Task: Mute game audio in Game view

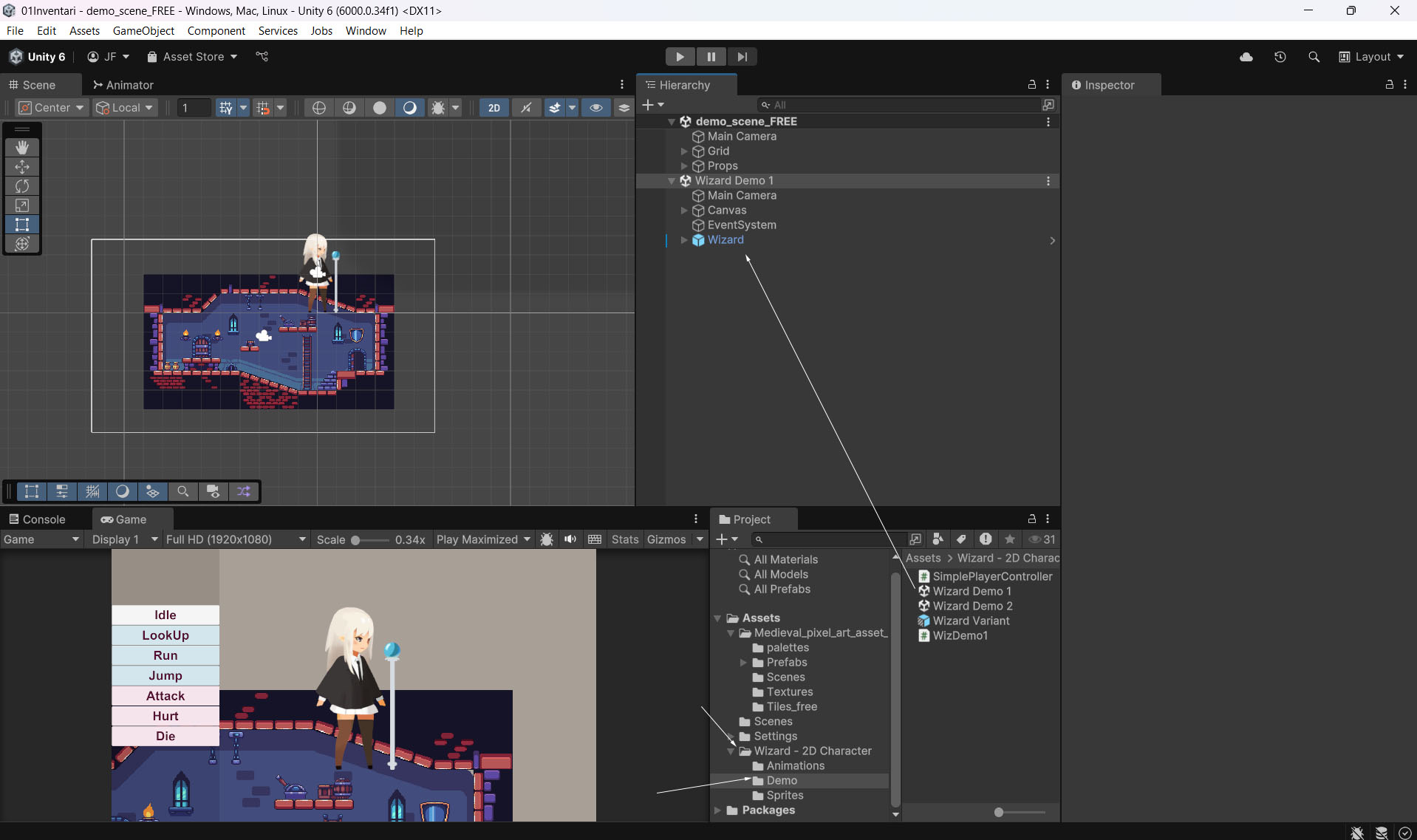Action: tap(570, 539)
